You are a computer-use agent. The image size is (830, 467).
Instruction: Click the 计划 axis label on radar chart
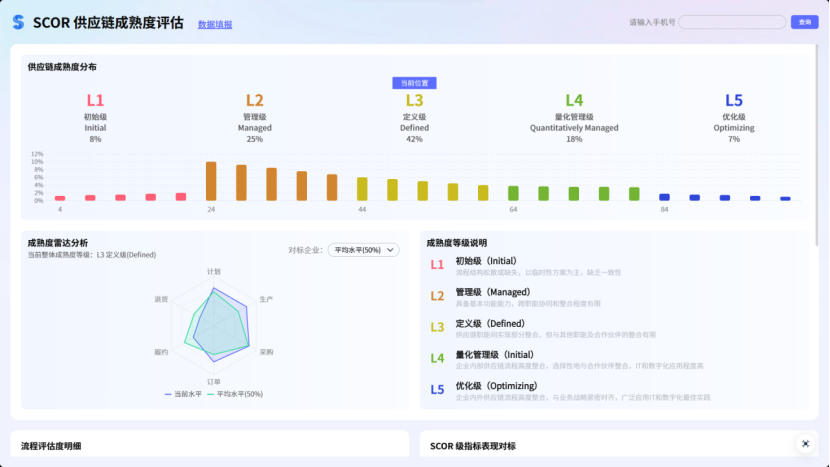point(213,272)
